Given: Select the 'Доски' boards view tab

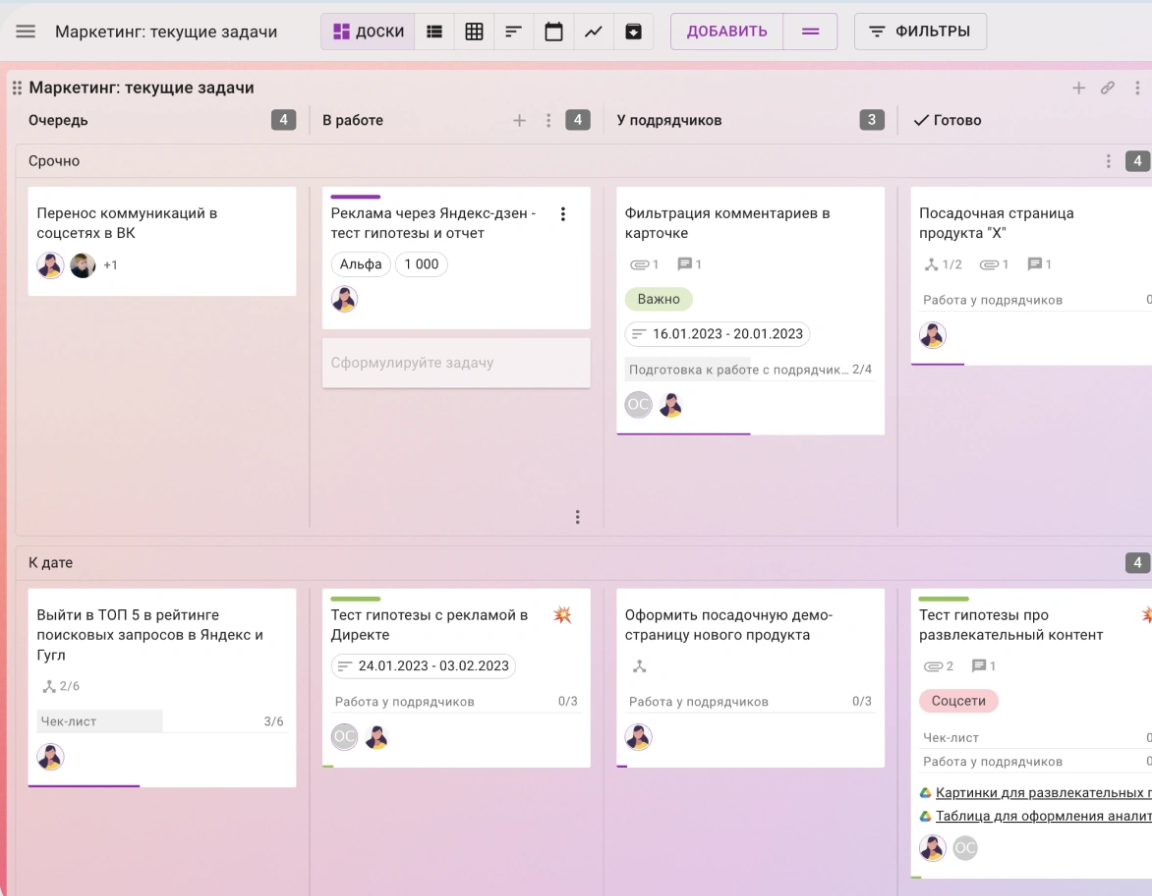Looking at the screenshot, I should pyautogui.click(x=368, y=31).
